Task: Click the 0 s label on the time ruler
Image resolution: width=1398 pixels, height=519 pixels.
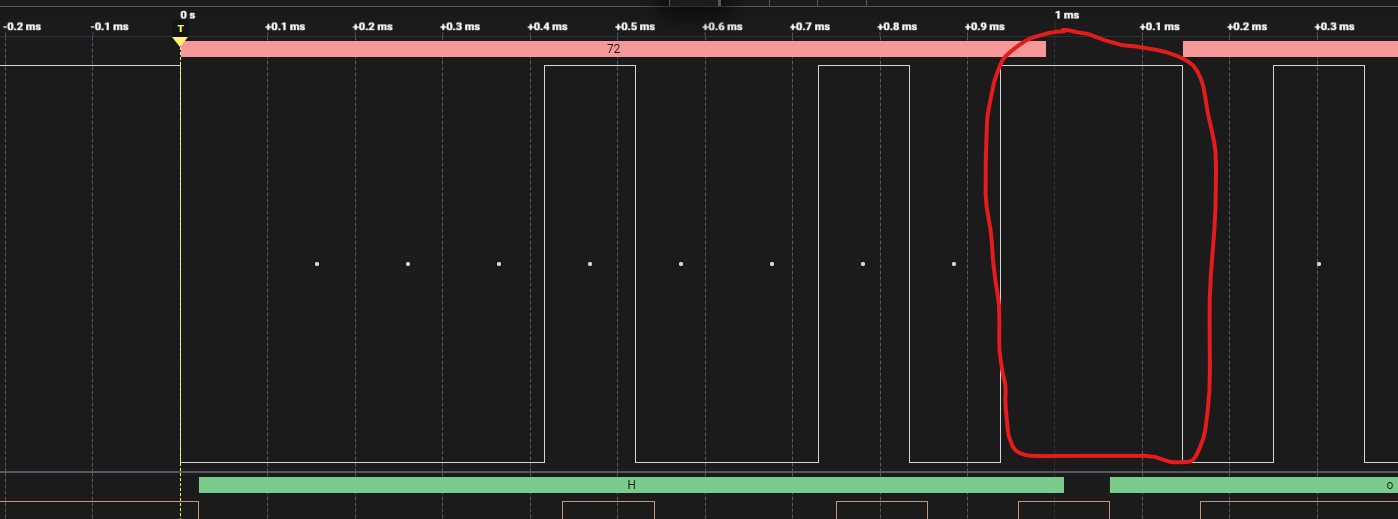Action: [188, 15]
